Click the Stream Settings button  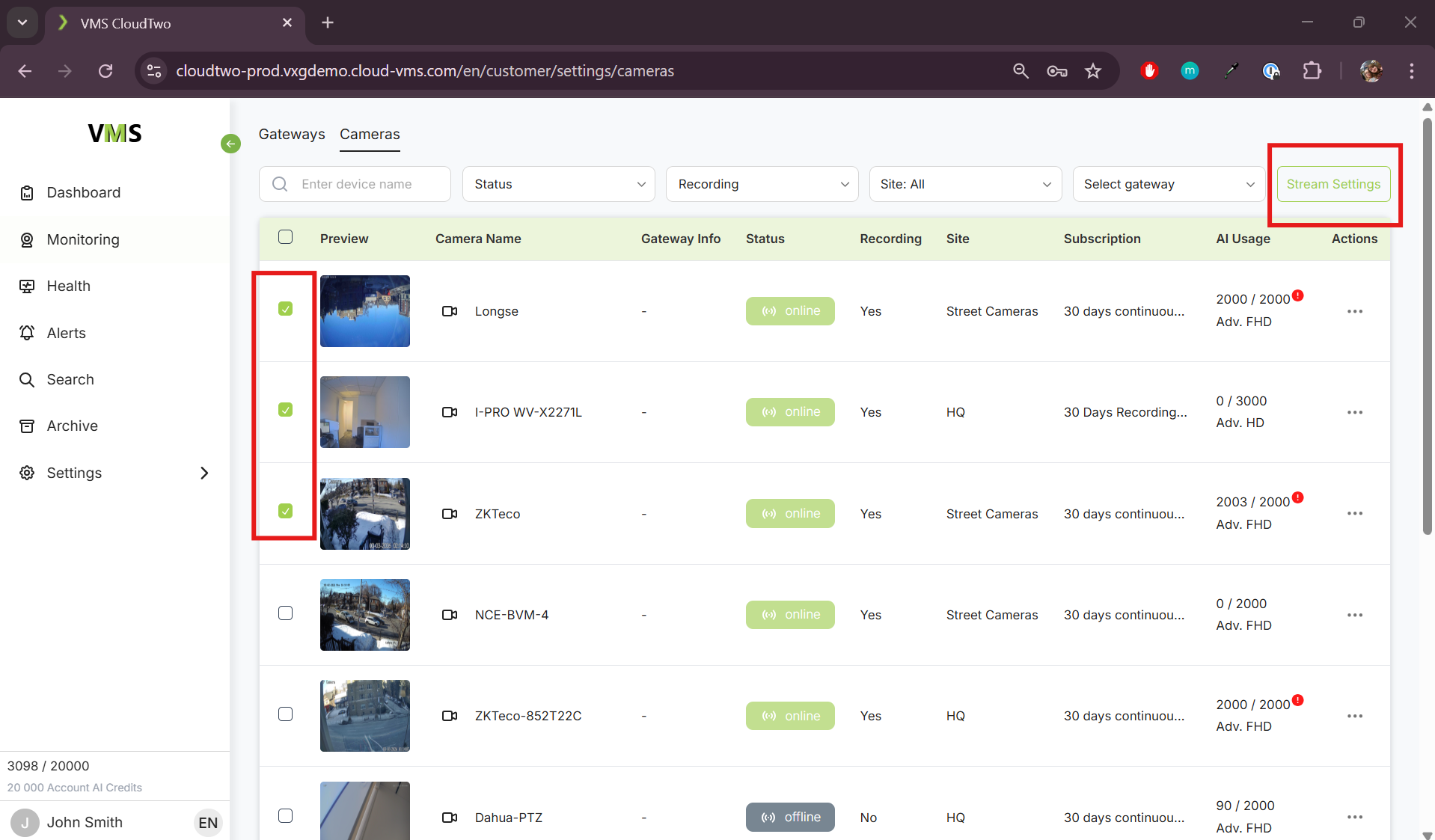1333,184
